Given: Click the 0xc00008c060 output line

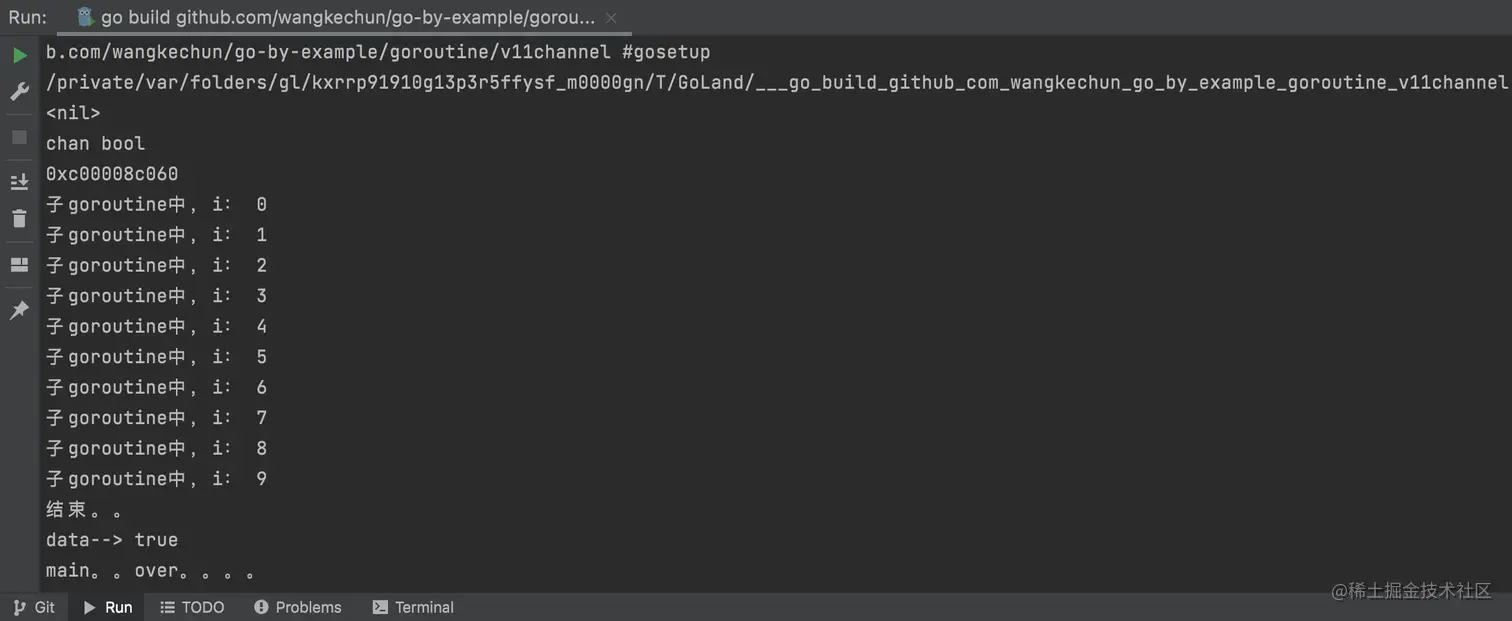Looking at the screenshot, I should tap(112, 174).
